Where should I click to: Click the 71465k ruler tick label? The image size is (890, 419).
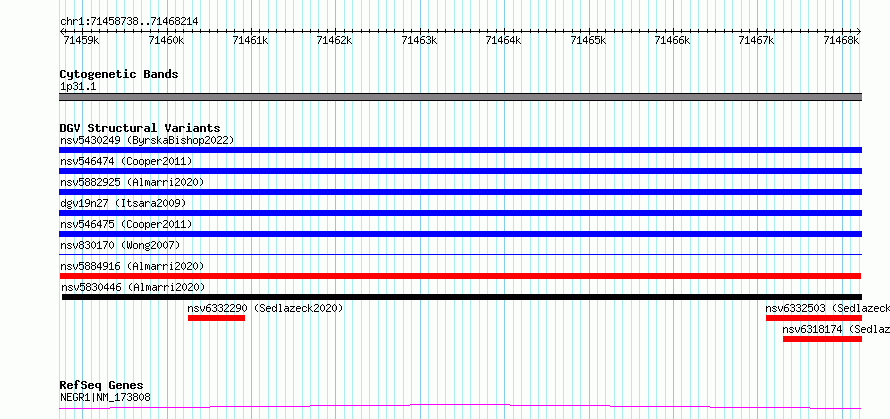tap(589, 40)
